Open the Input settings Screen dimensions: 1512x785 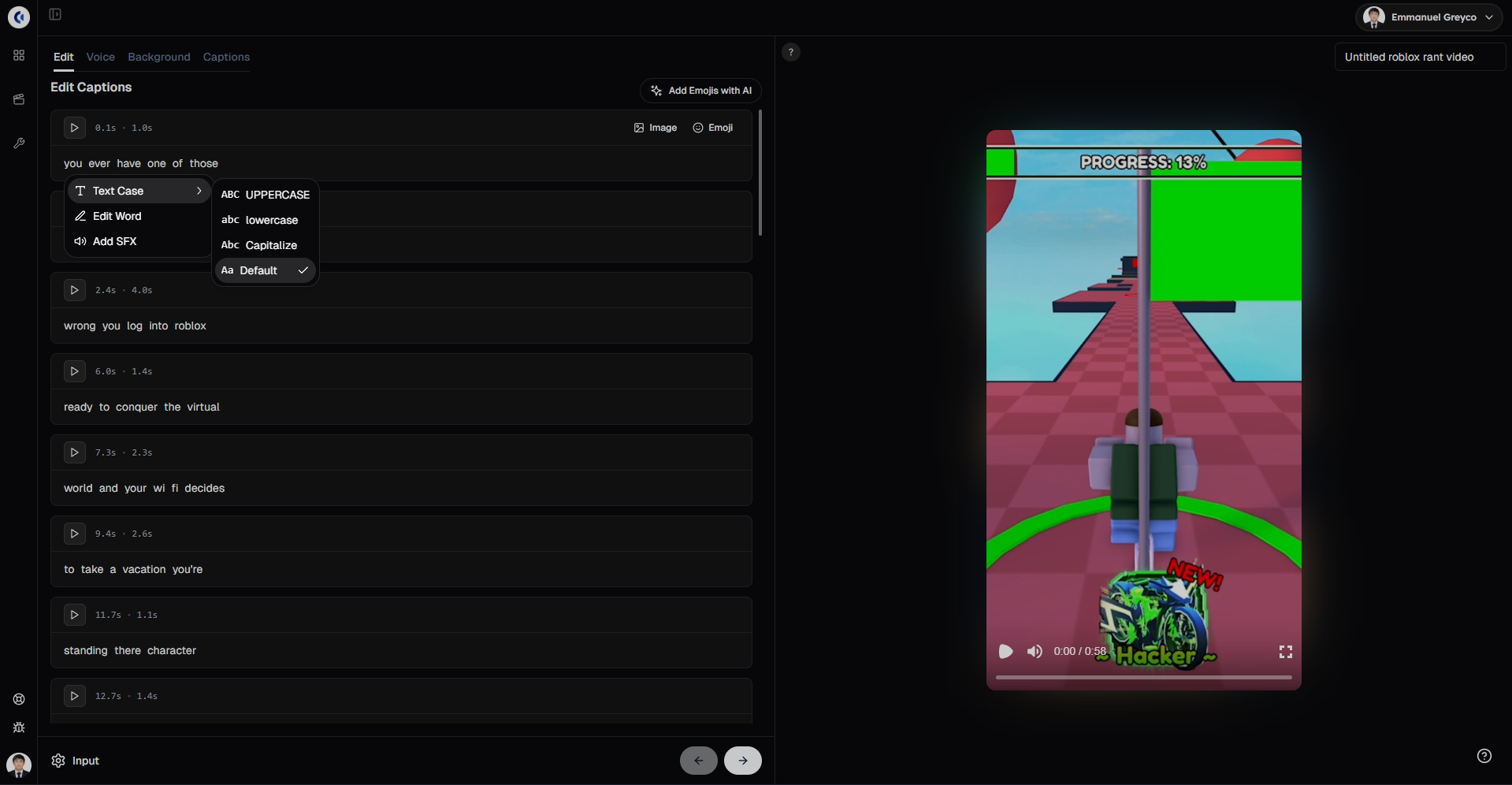click(76, 761)
